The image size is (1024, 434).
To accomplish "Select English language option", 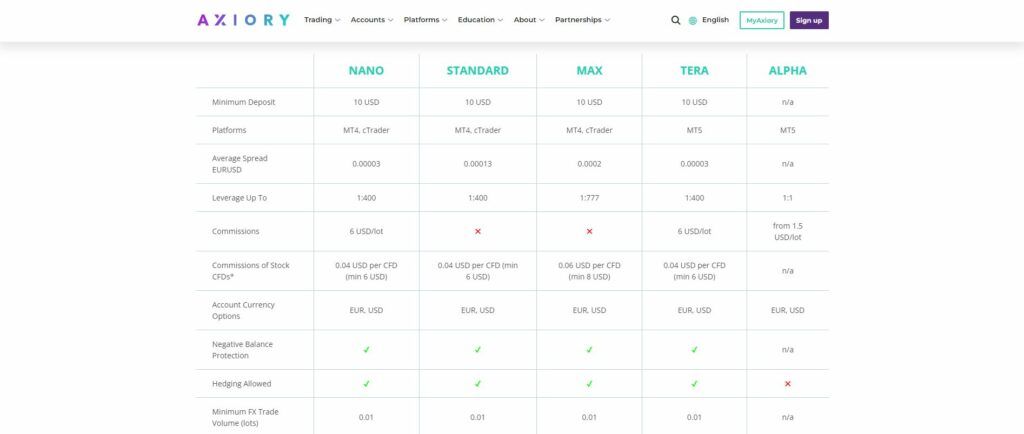I will 715,20.
